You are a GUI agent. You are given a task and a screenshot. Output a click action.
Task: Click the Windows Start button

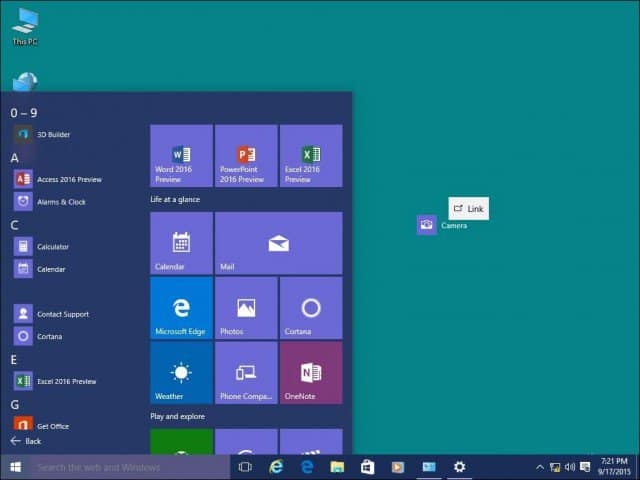click(15, 467)
